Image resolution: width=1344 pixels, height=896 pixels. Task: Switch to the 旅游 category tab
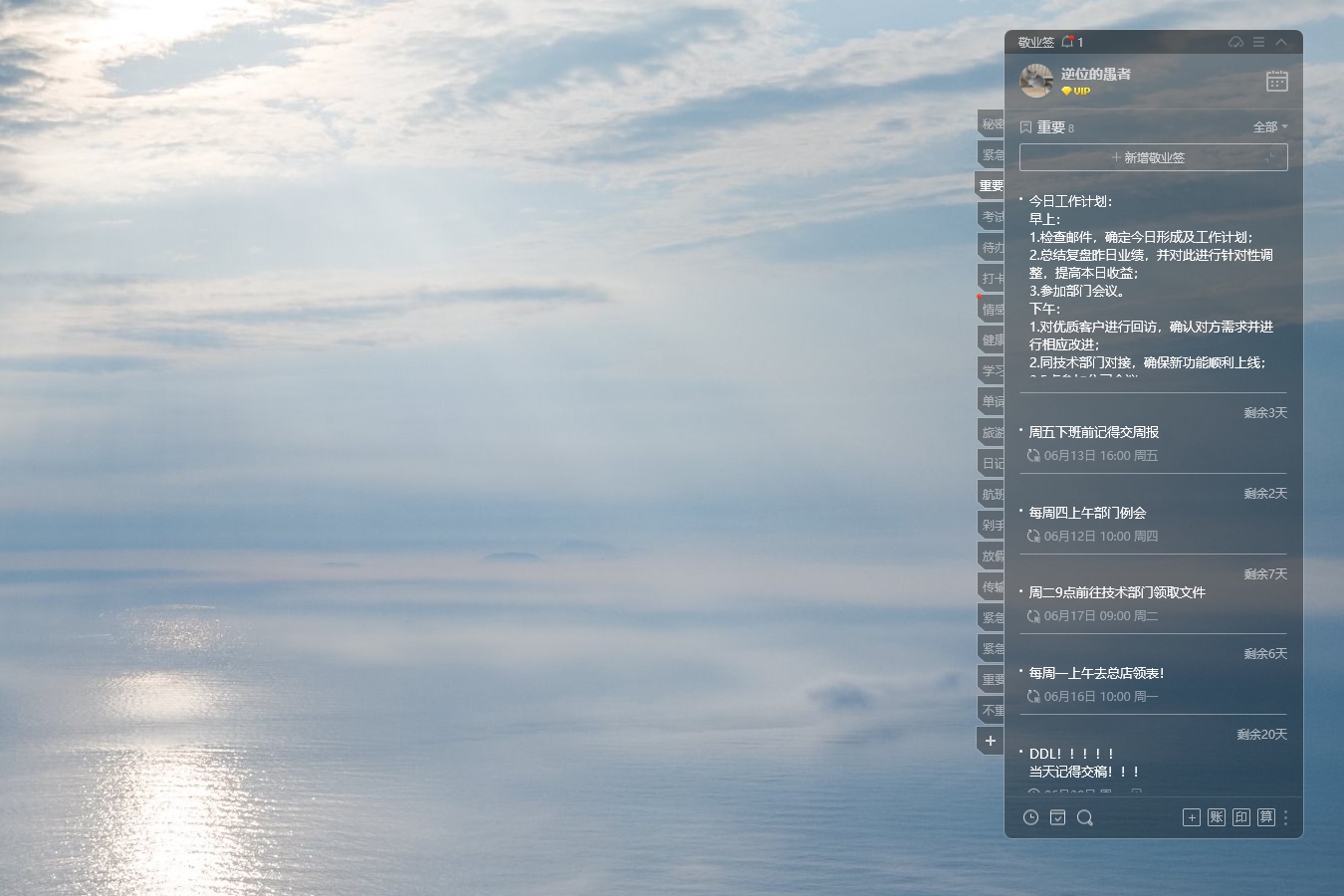click(x=991, y=433)
